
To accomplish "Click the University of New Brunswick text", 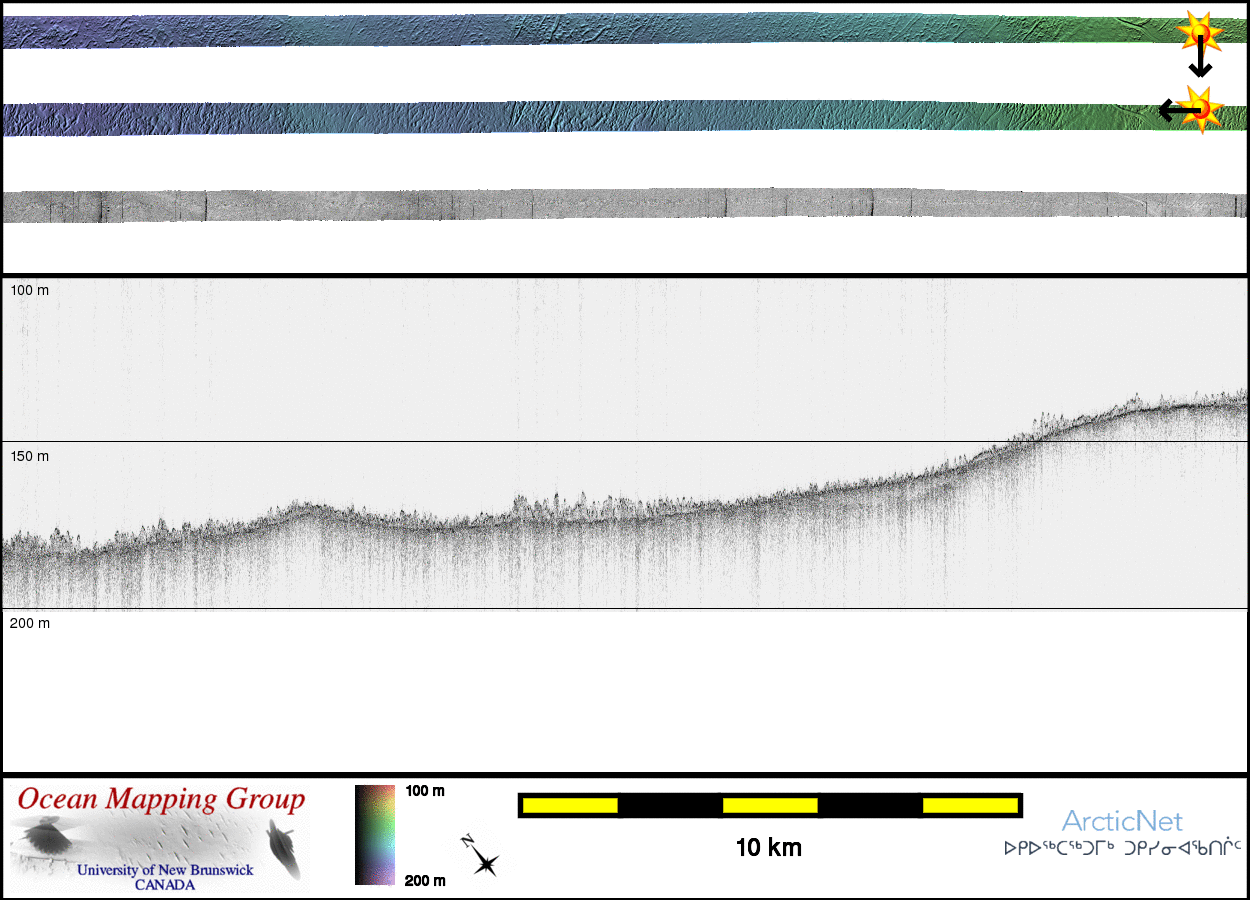I will (165, 870).
